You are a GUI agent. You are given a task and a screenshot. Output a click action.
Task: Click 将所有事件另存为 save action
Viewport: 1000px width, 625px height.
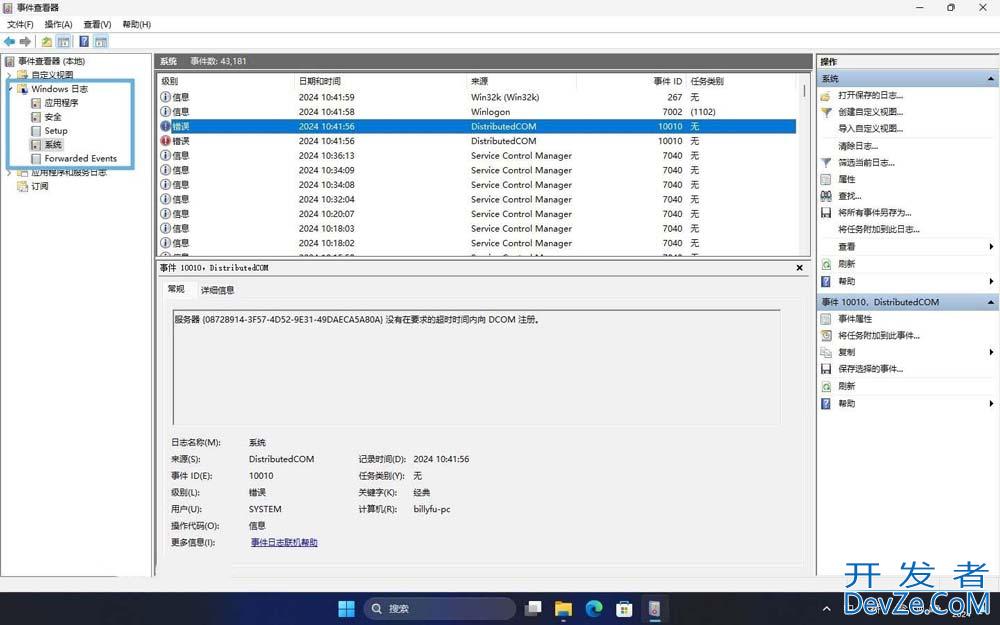point(874,212)
